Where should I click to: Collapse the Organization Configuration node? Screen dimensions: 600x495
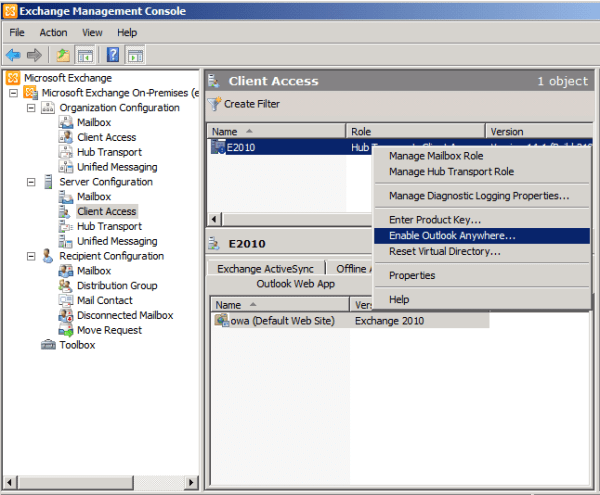[31, 108]
